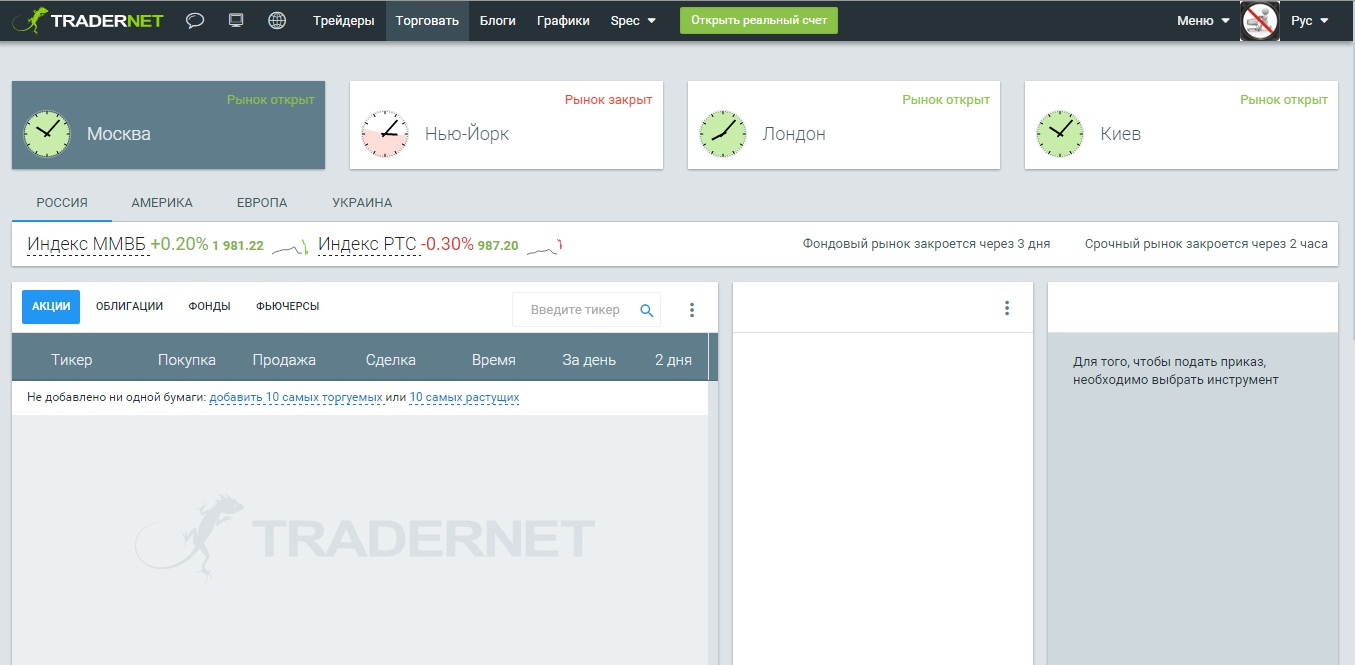Viewport: 1355px width, 665px height.
Task: Click the -0.30% RTS change value
Action: pos(447,244)
